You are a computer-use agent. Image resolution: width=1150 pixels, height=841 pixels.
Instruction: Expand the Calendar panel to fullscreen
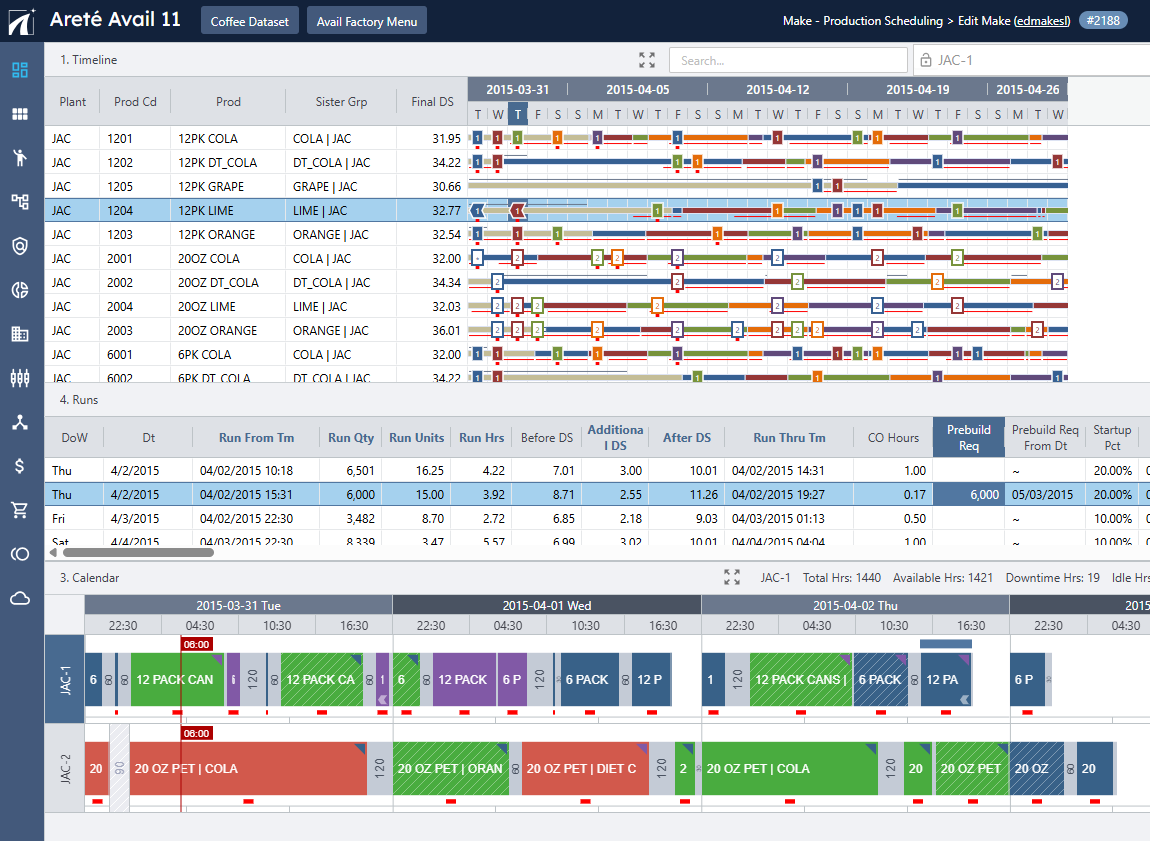point(732,577)
